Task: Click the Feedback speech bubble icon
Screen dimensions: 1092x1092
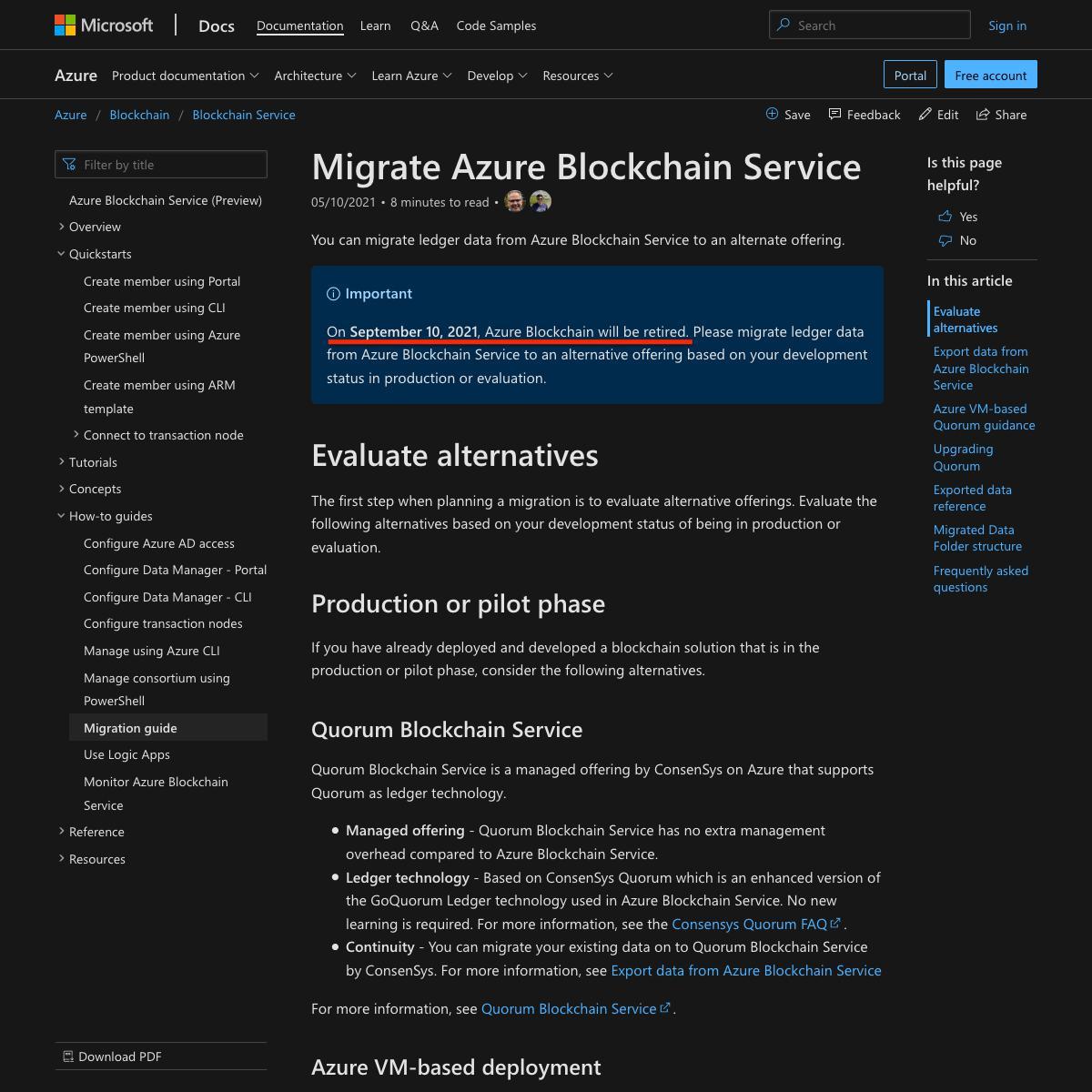Action: 834,114
